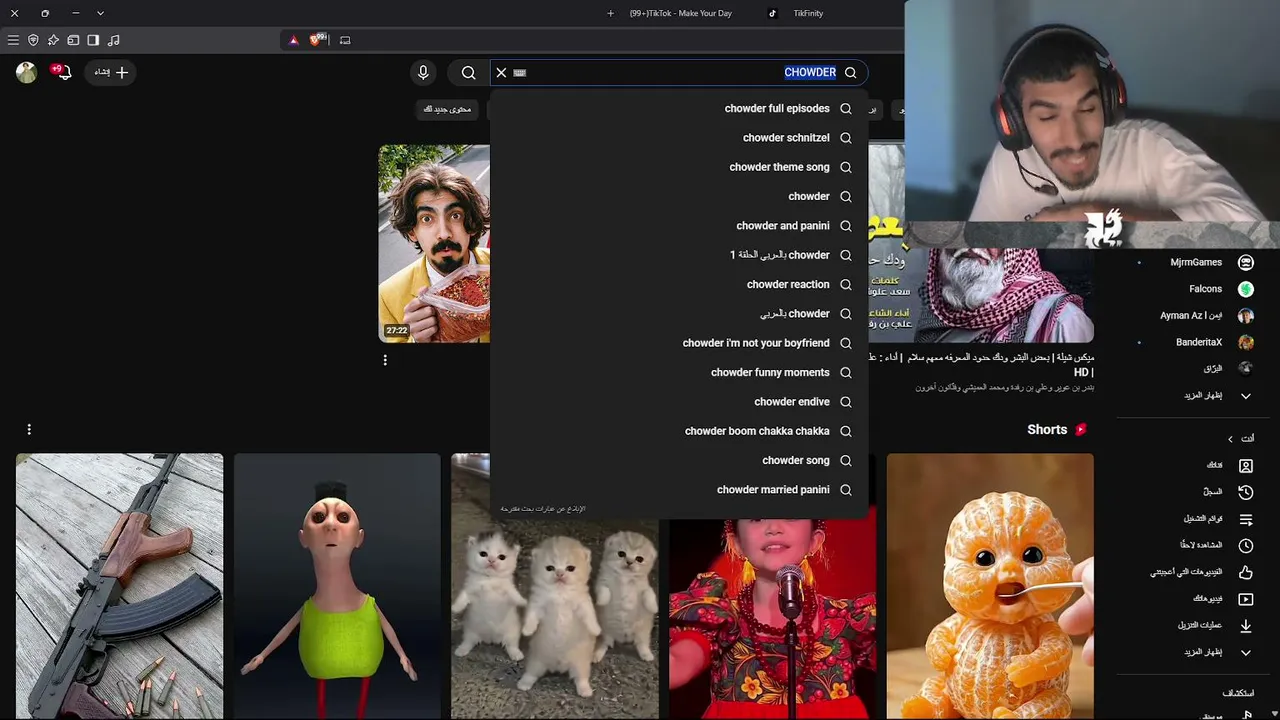This screenshot has width=1280, height=720.
Task: Open the Your videos icon in sidebar
Action: pyautogui.click(x=1246, y=599)
